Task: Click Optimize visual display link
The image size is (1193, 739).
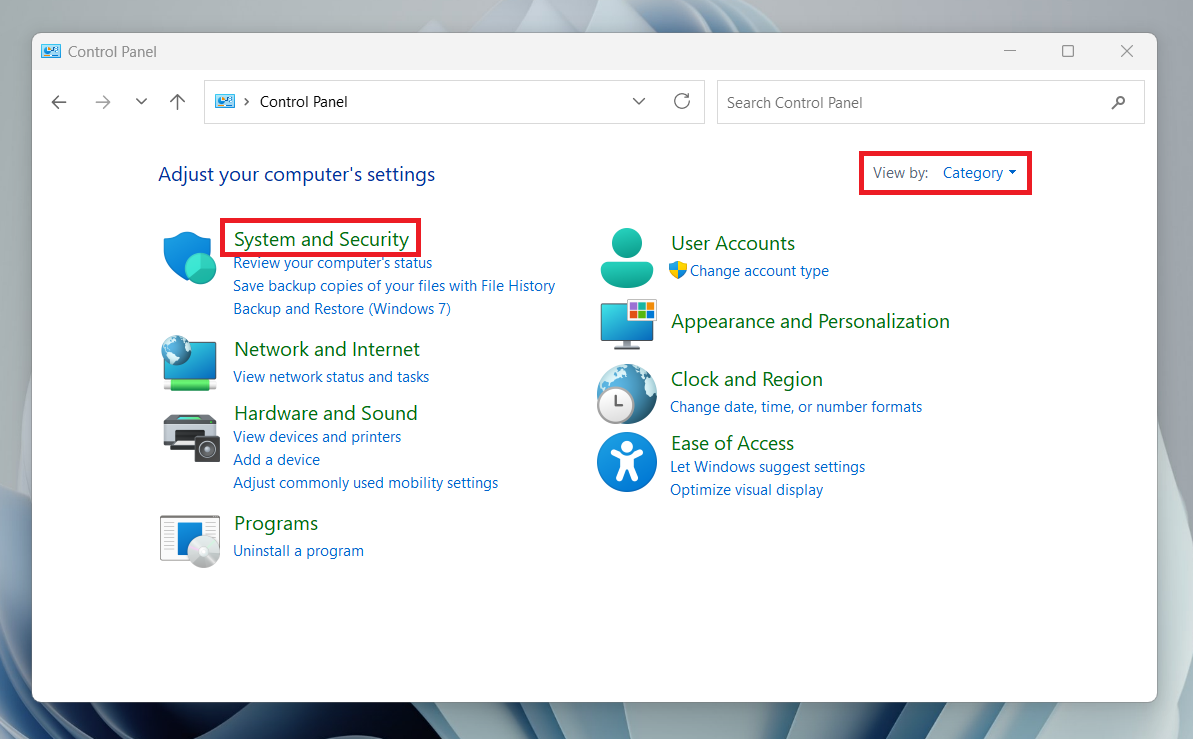Action: pos(746,489)
